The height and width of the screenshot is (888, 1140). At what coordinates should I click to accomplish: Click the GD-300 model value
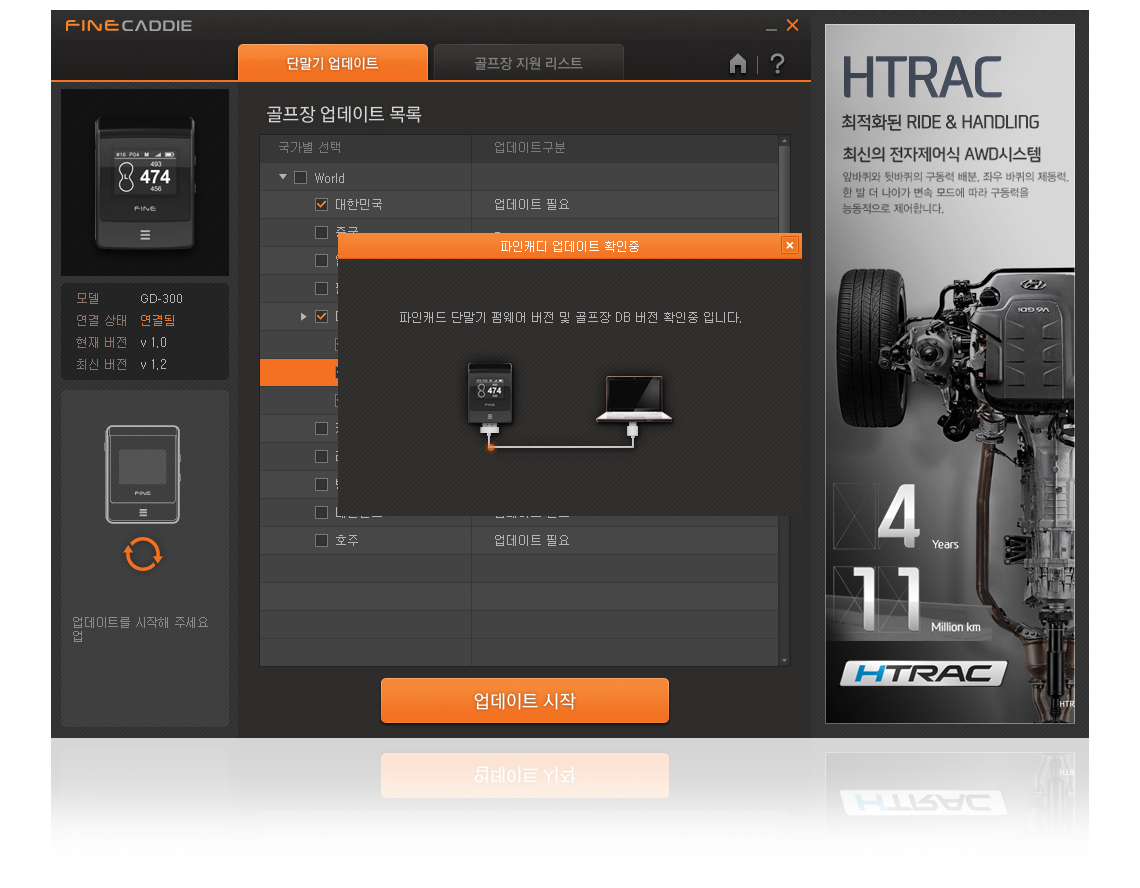tap(161, 298)
